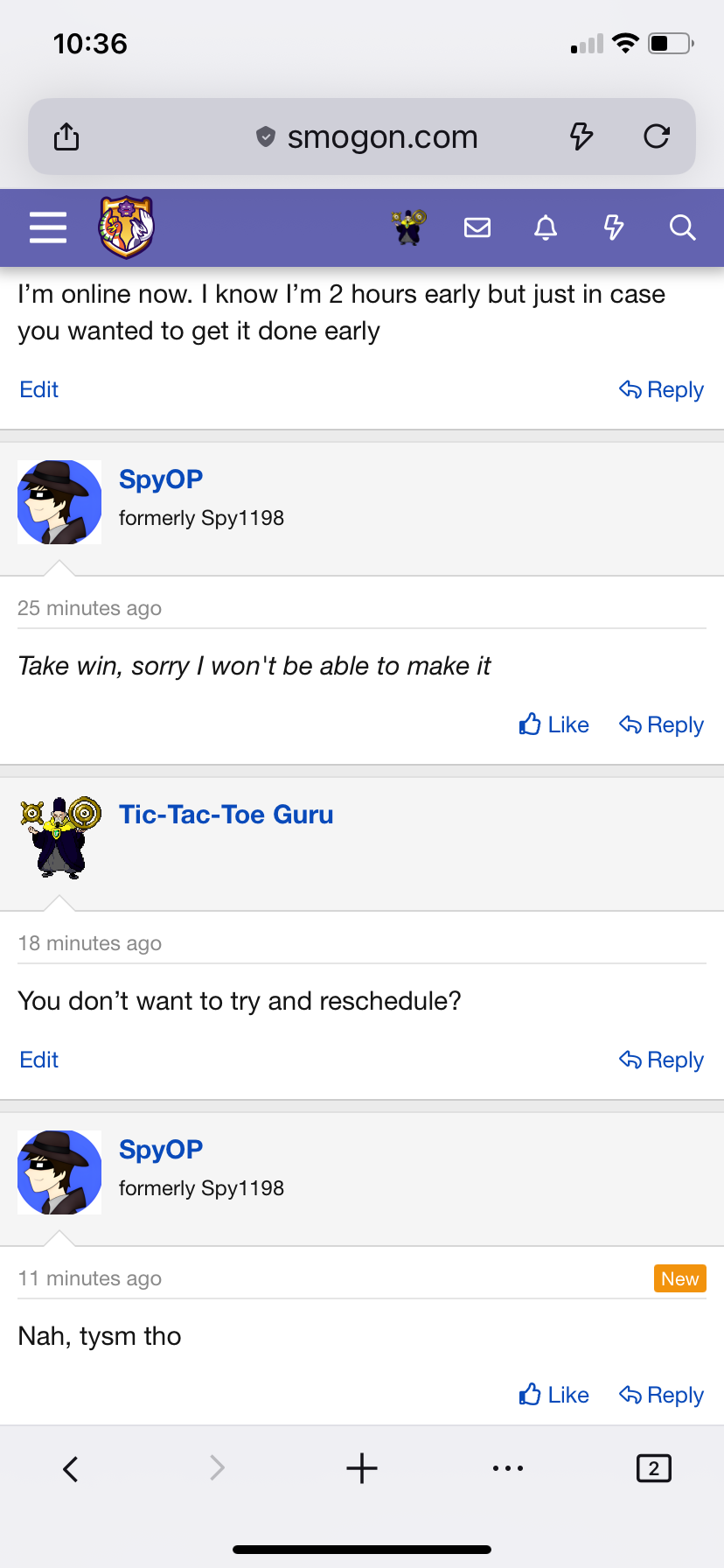The height and width of the screenshot is (1568, 724).
Task: Reply to the "Nah, tysm tho" post
Action: pos(662,1395)
